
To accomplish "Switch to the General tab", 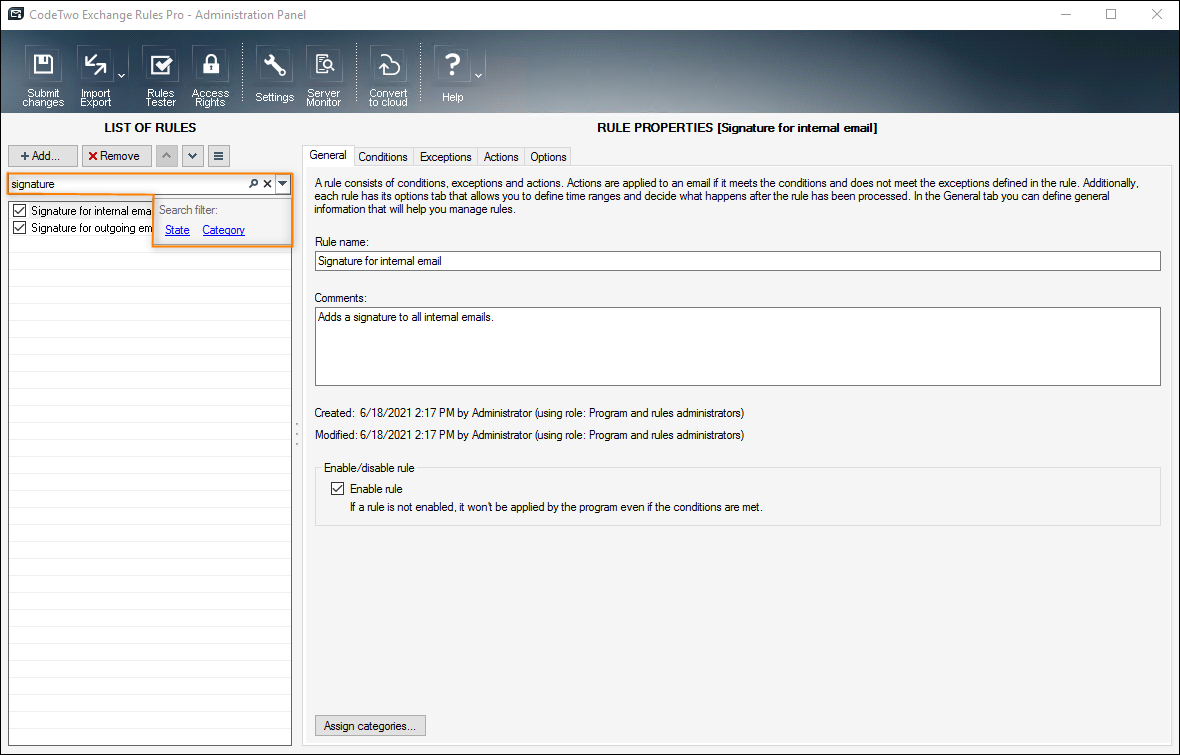I will (x=328, y=155).
